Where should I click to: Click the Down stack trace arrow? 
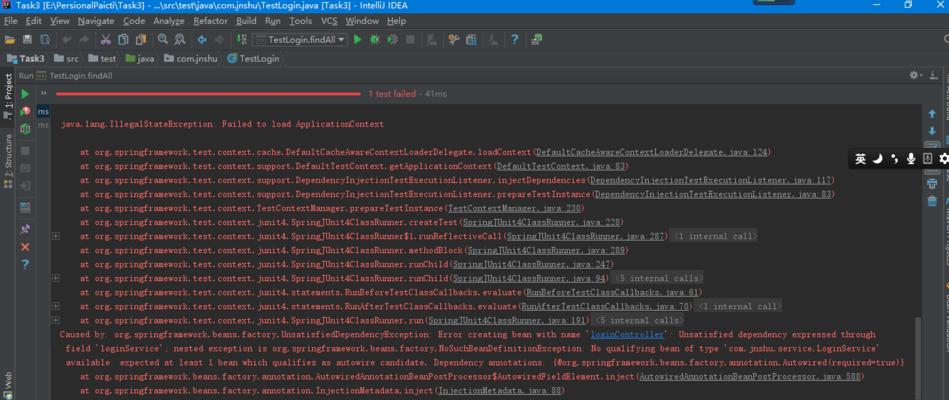click(x=932, y=131)
